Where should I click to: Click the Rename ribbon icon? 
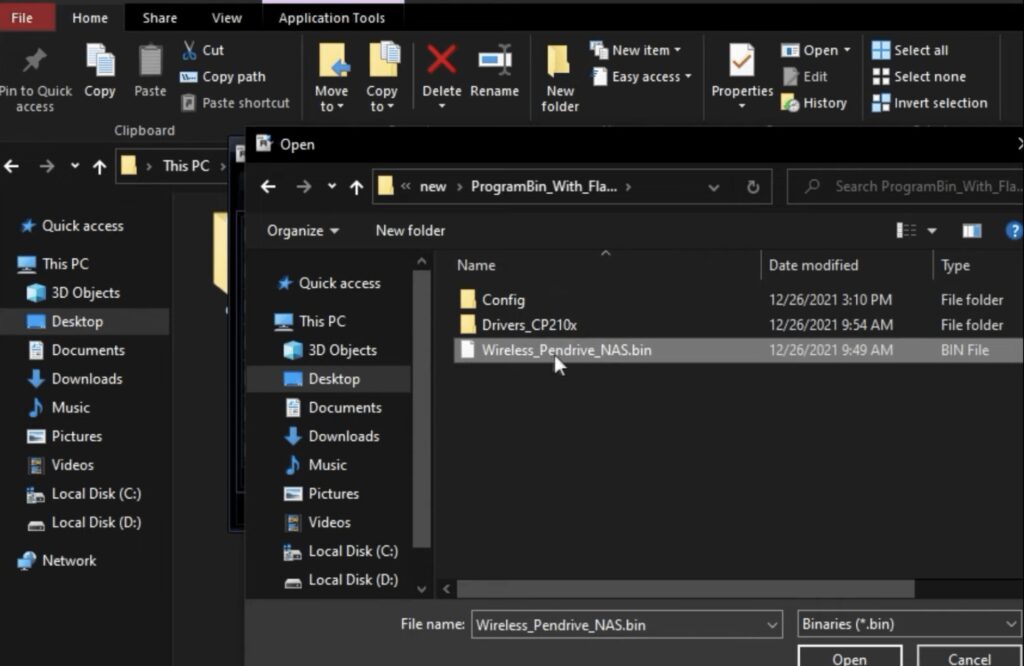[x=494, y=71]
